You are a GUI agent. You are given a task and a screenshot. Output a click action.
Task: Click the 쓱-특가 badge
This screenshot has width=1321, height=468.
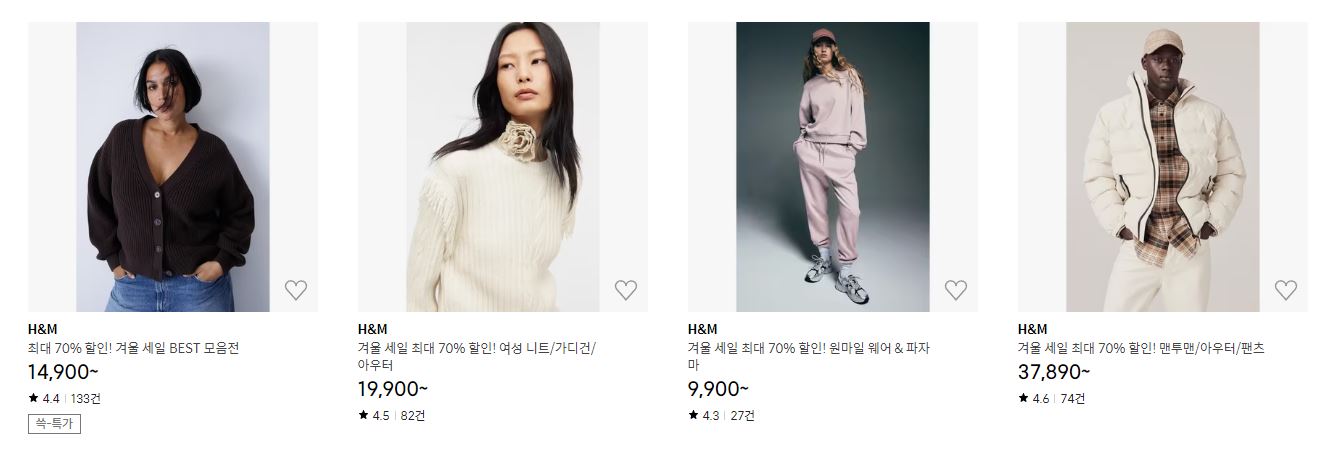coord(54,424)
